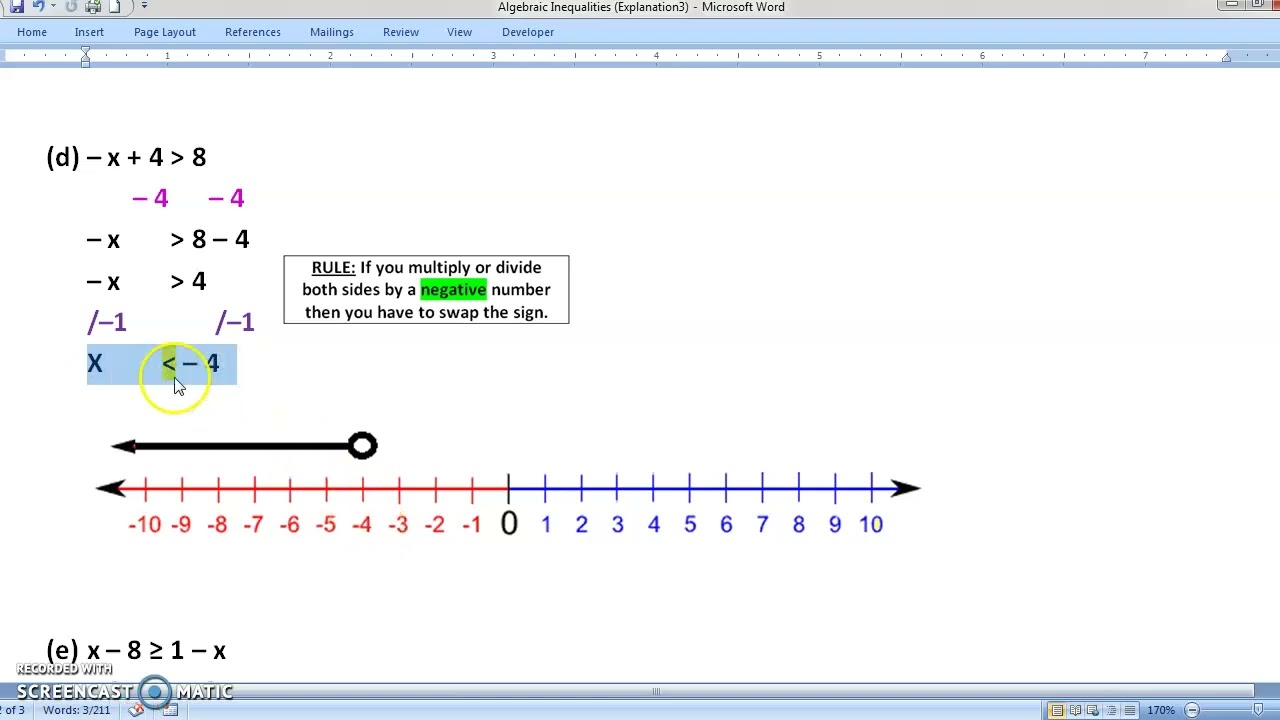
Task: Click the -4 label on number line
Action: (x=361, y=524)
